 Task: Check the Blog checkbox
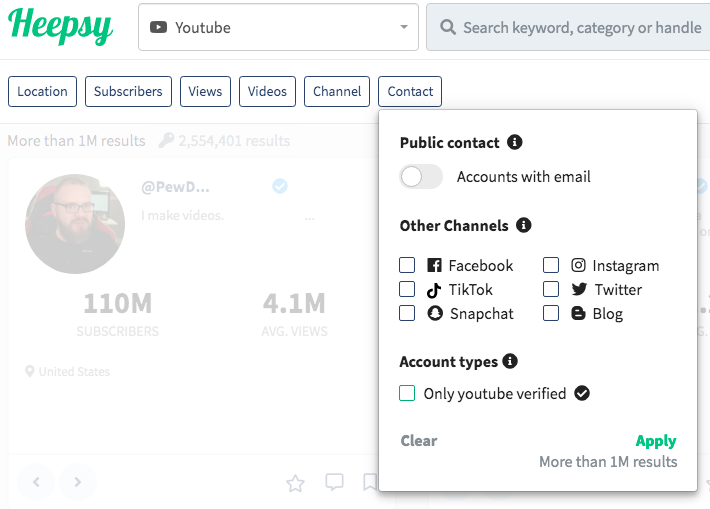click(x=551, y=313)
